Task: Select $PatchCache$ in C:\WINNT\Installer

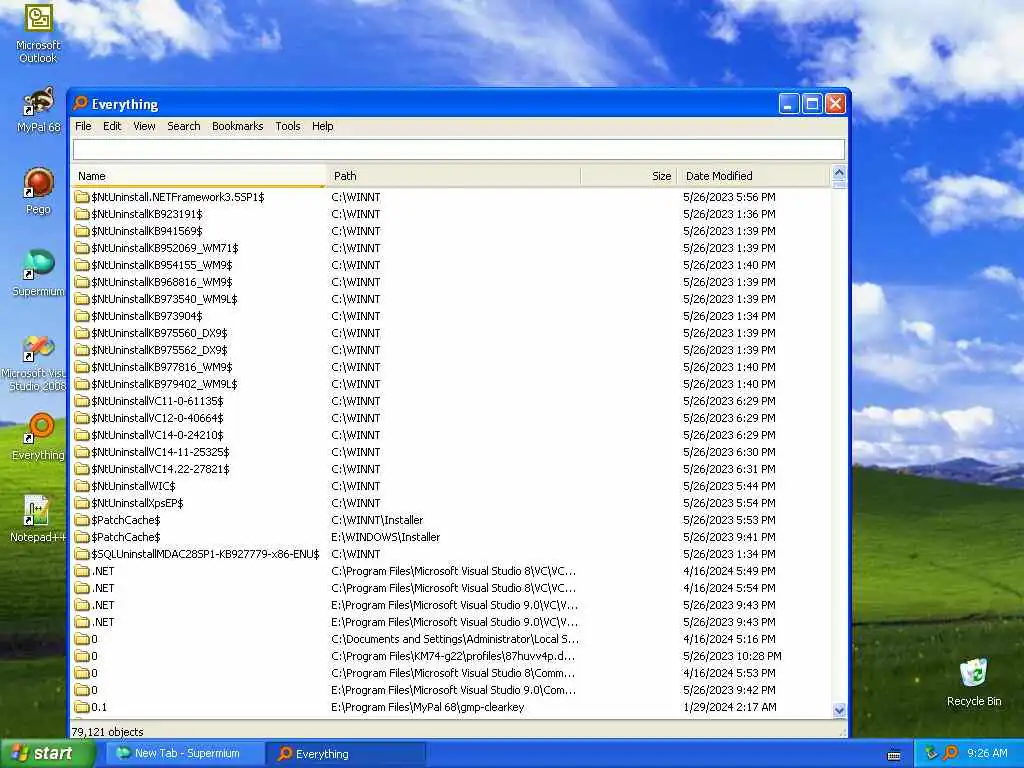Action: [451, 520]
